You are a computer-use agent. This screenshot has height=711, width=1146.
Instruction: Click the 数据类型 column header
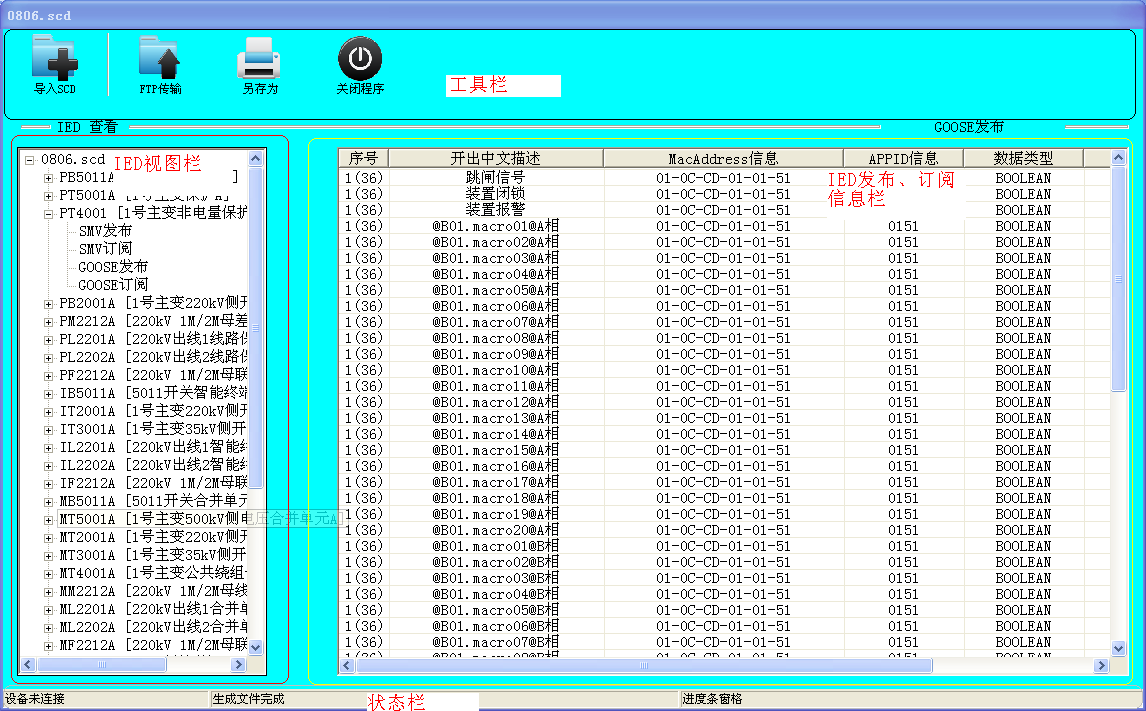coord(1023,158)
